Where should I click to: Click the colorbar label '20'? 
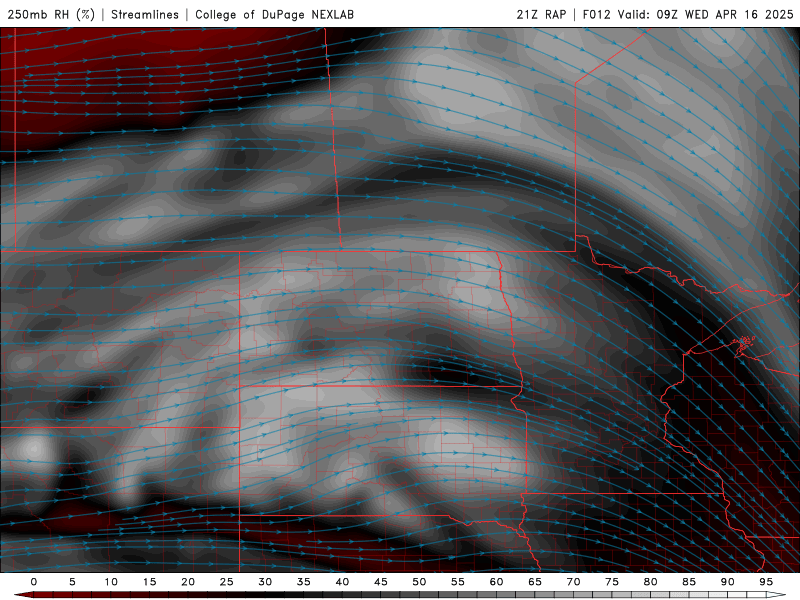click(188, 582)
